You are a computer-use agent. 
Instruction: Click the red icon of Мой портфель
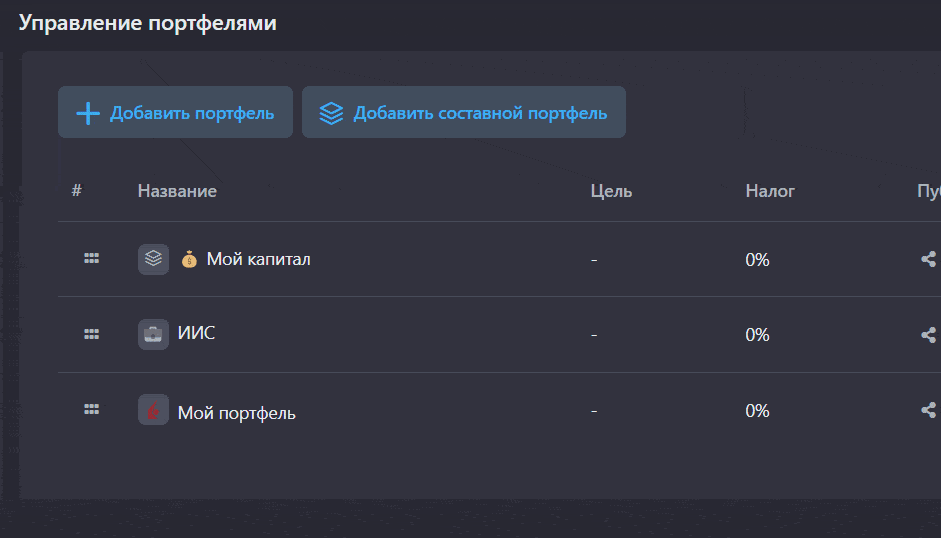click(x=153, y=410)
